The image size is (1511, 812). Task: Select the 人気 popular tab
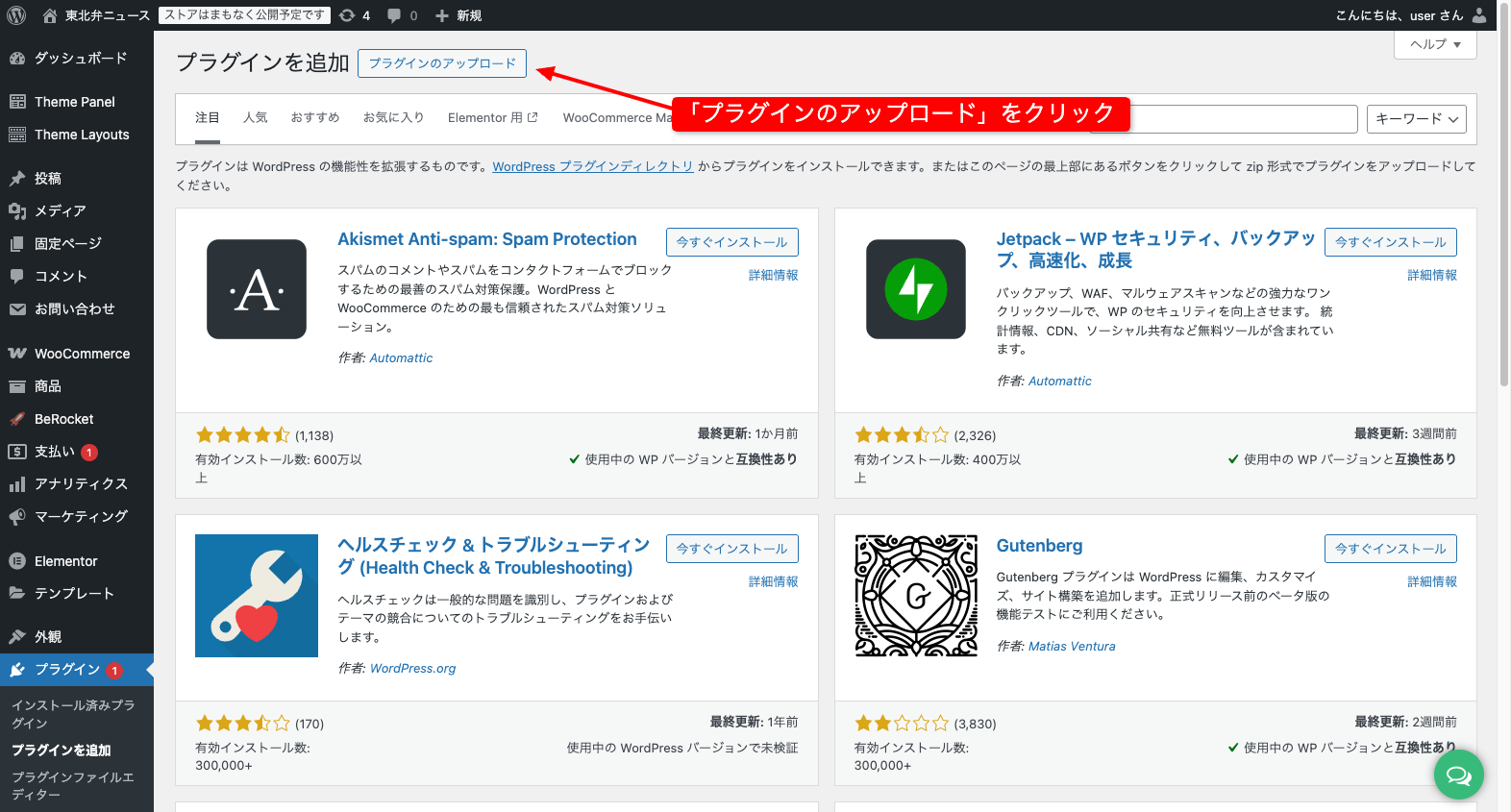tap(256, 118)
